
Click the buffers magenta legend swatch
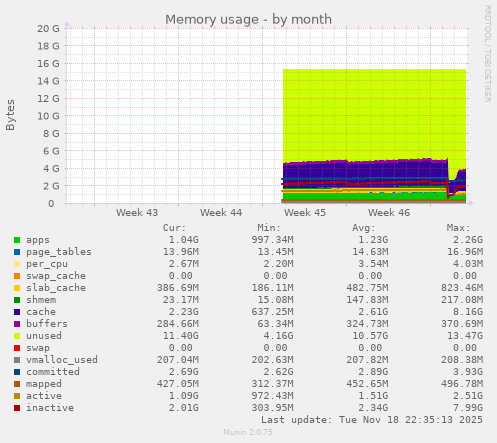(x=17, y=324)
